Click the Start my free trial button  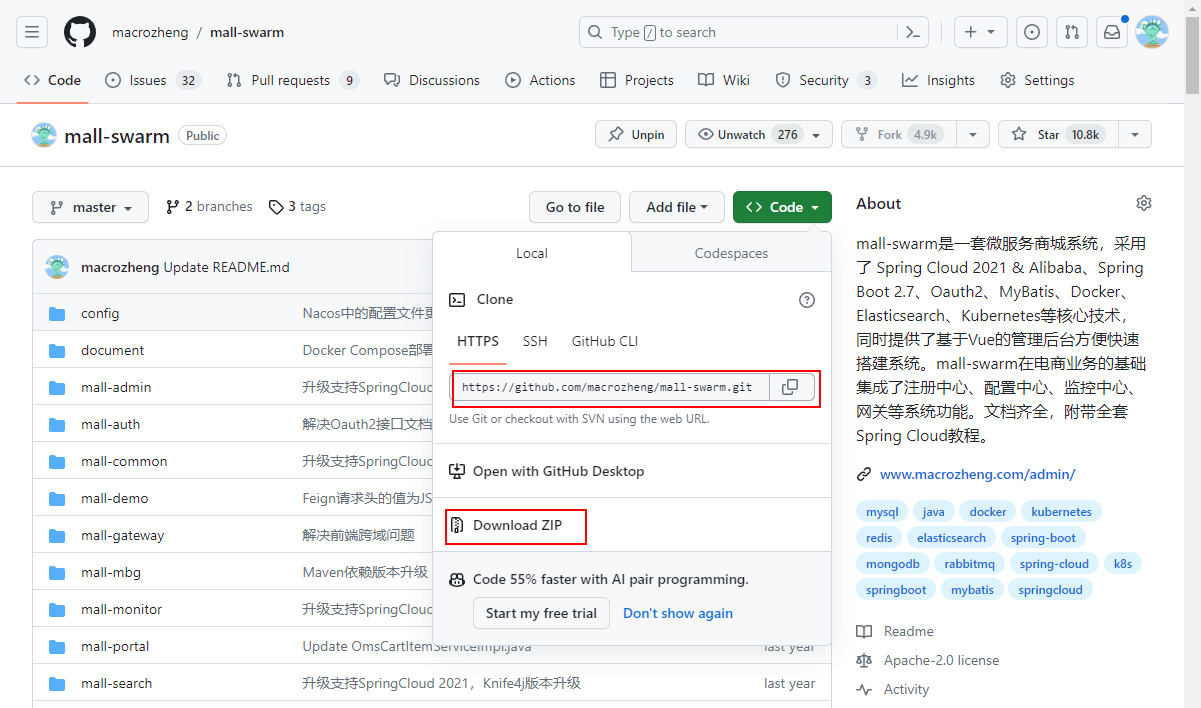[541, 613]
